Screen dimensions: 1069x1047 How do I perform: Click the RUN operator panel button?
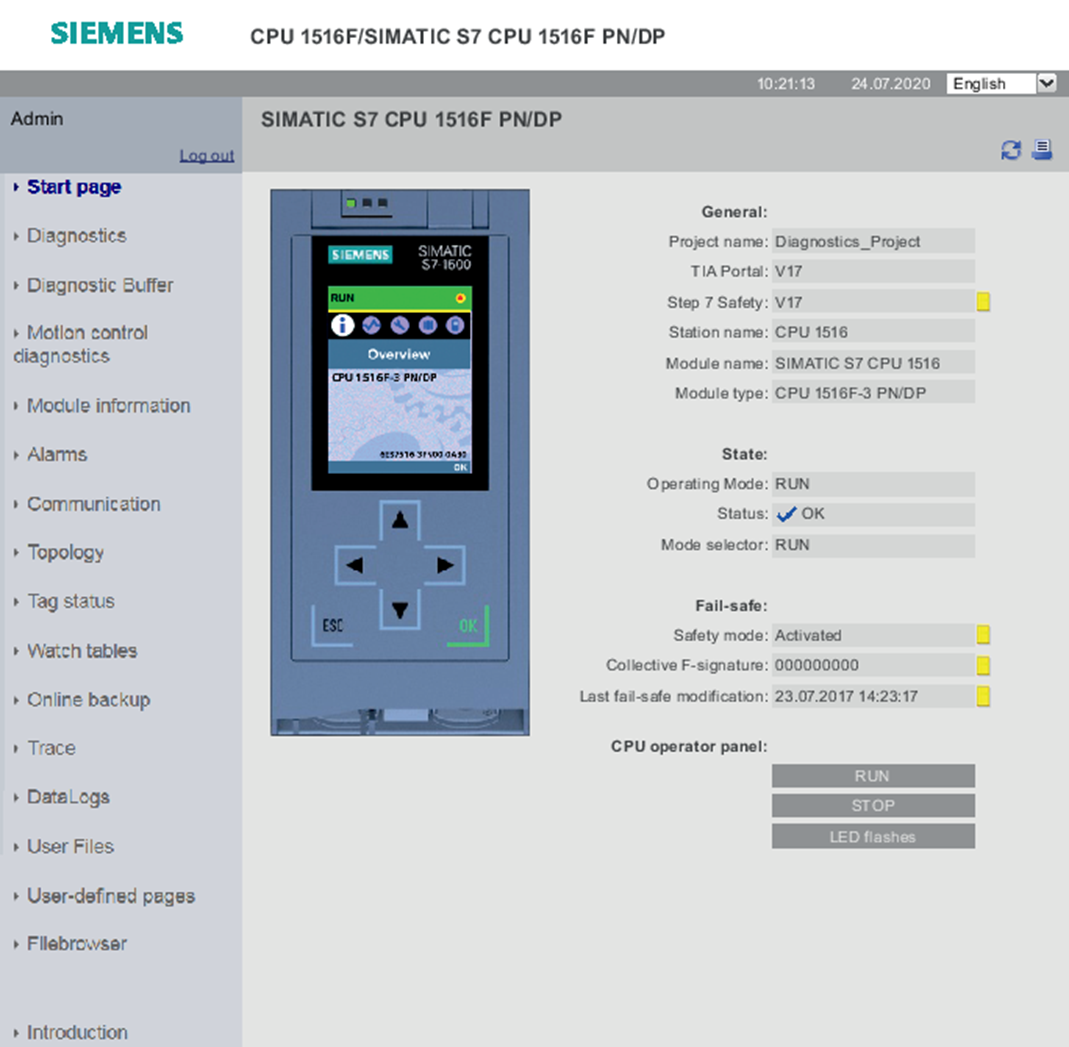pyautogui.click(x=873, y=776)
